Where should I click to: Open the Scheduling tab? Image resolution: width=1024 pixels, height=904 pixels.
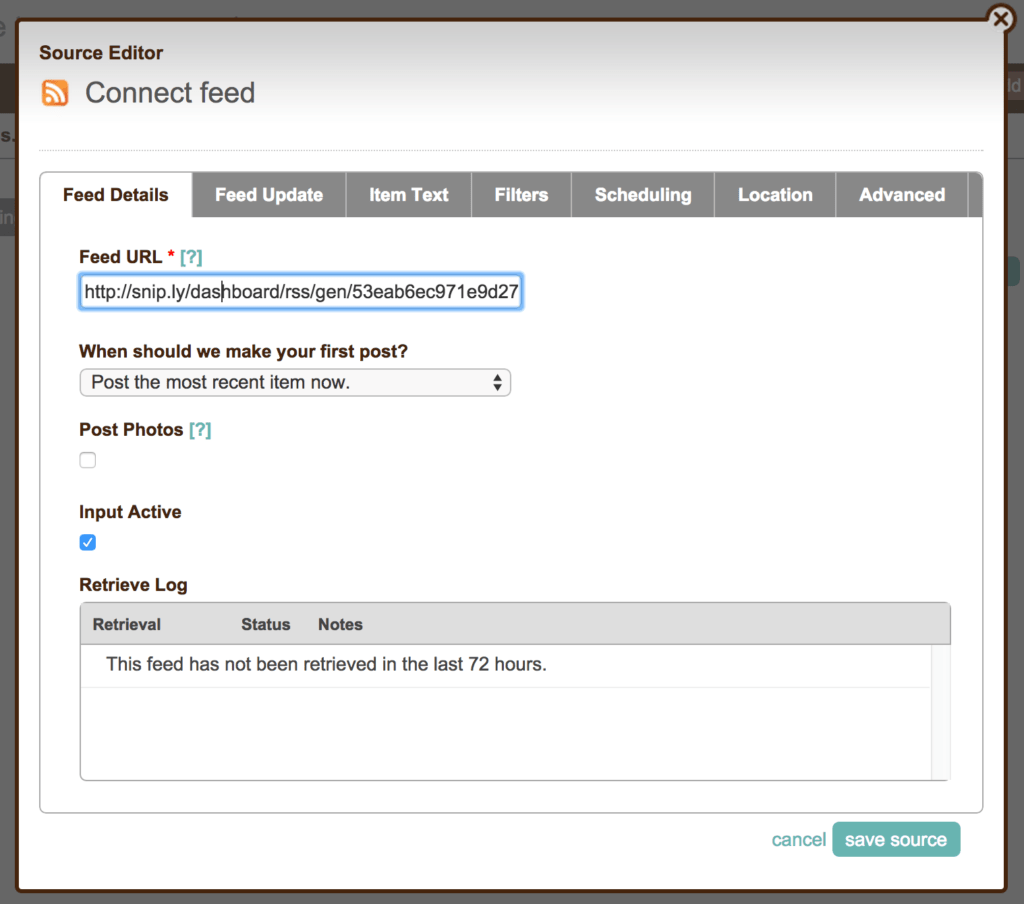click(x=642, y=195)
